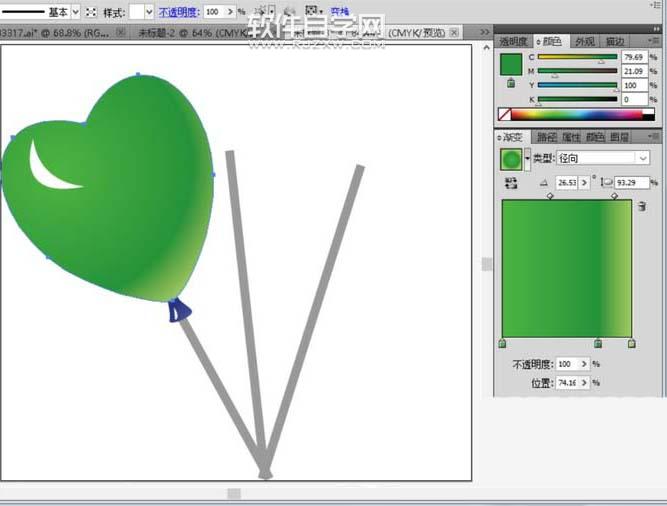Delete gradient stop with trash icon

pos(641,206)
